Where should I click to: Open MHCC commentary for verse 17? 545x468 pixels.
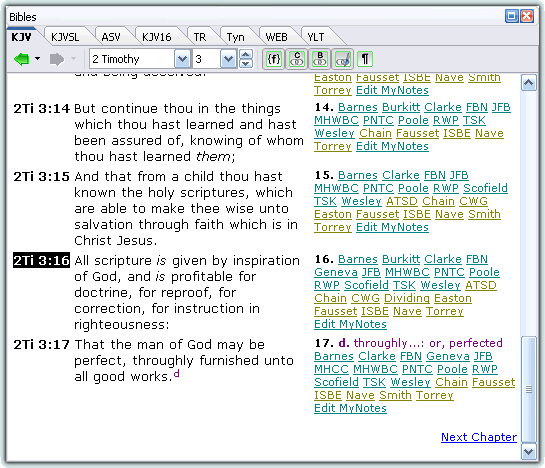point(331,369)
